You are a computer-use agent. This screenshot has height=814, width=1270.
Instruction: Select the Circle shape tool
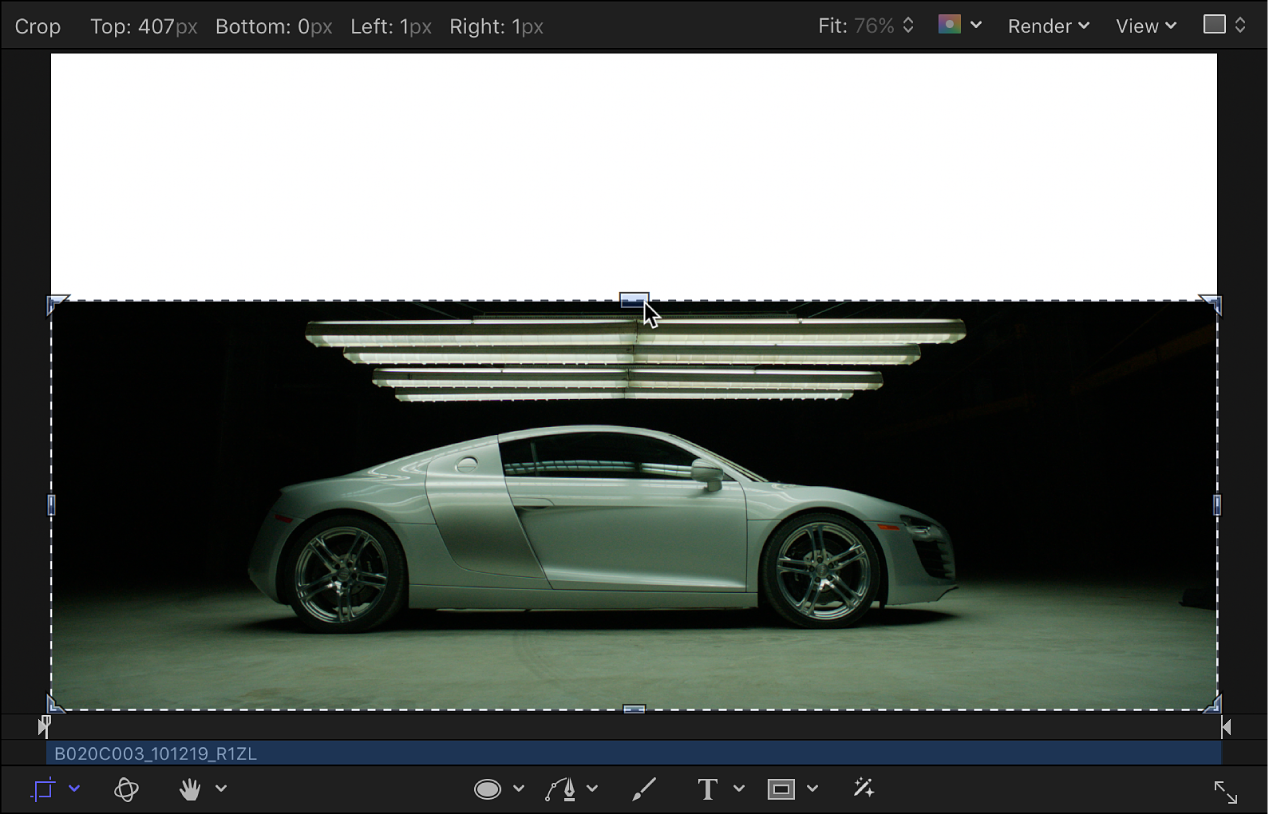(486, 789)
